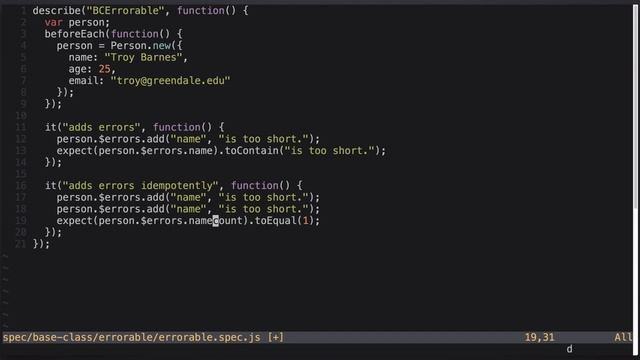Click line number 11 in the gutter
Viewport: 640px width, 360px height.
(x=21, y=127)
